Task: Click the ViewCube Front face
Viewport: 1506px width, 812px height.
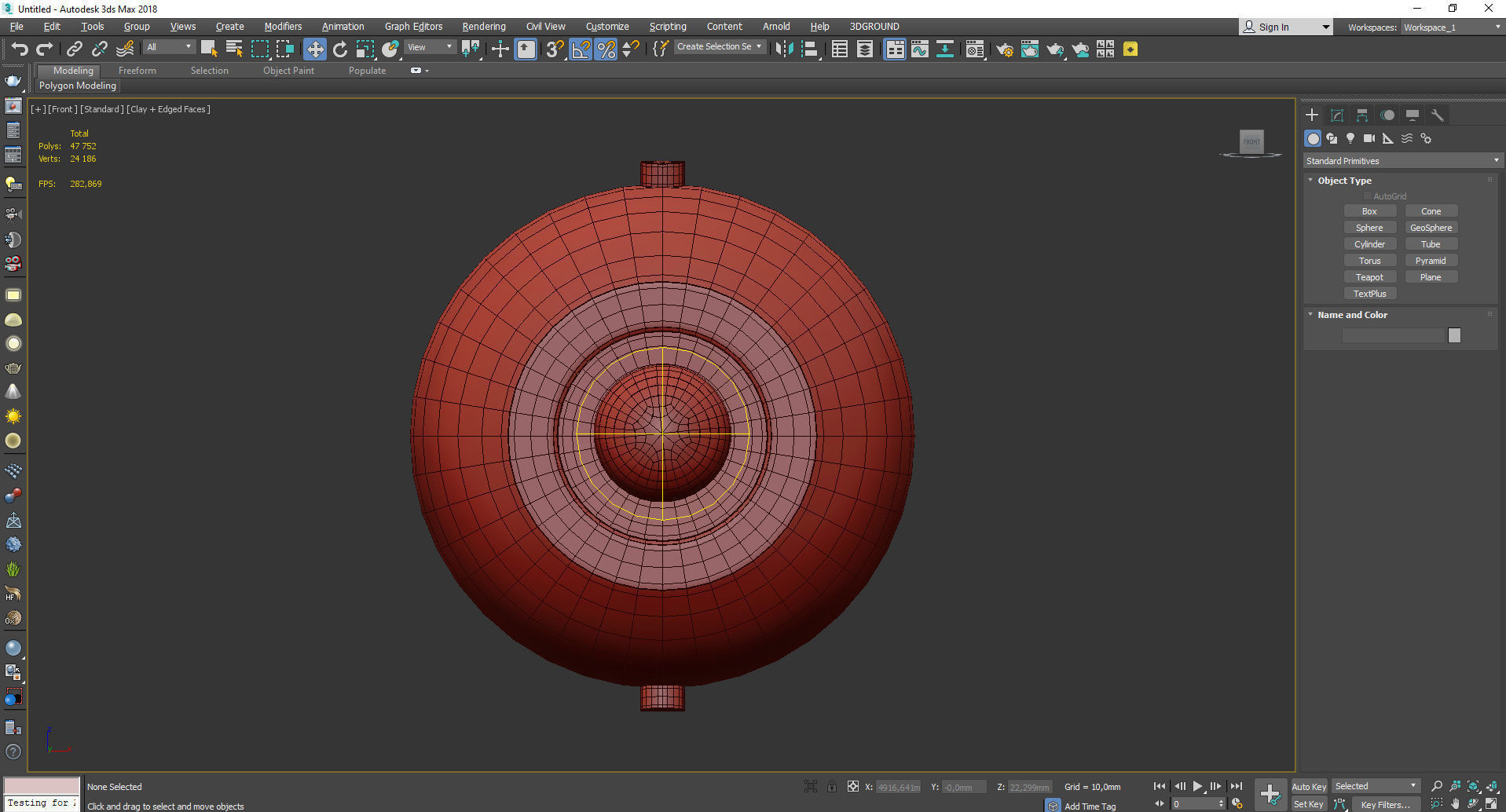Action: point(1251,141)
